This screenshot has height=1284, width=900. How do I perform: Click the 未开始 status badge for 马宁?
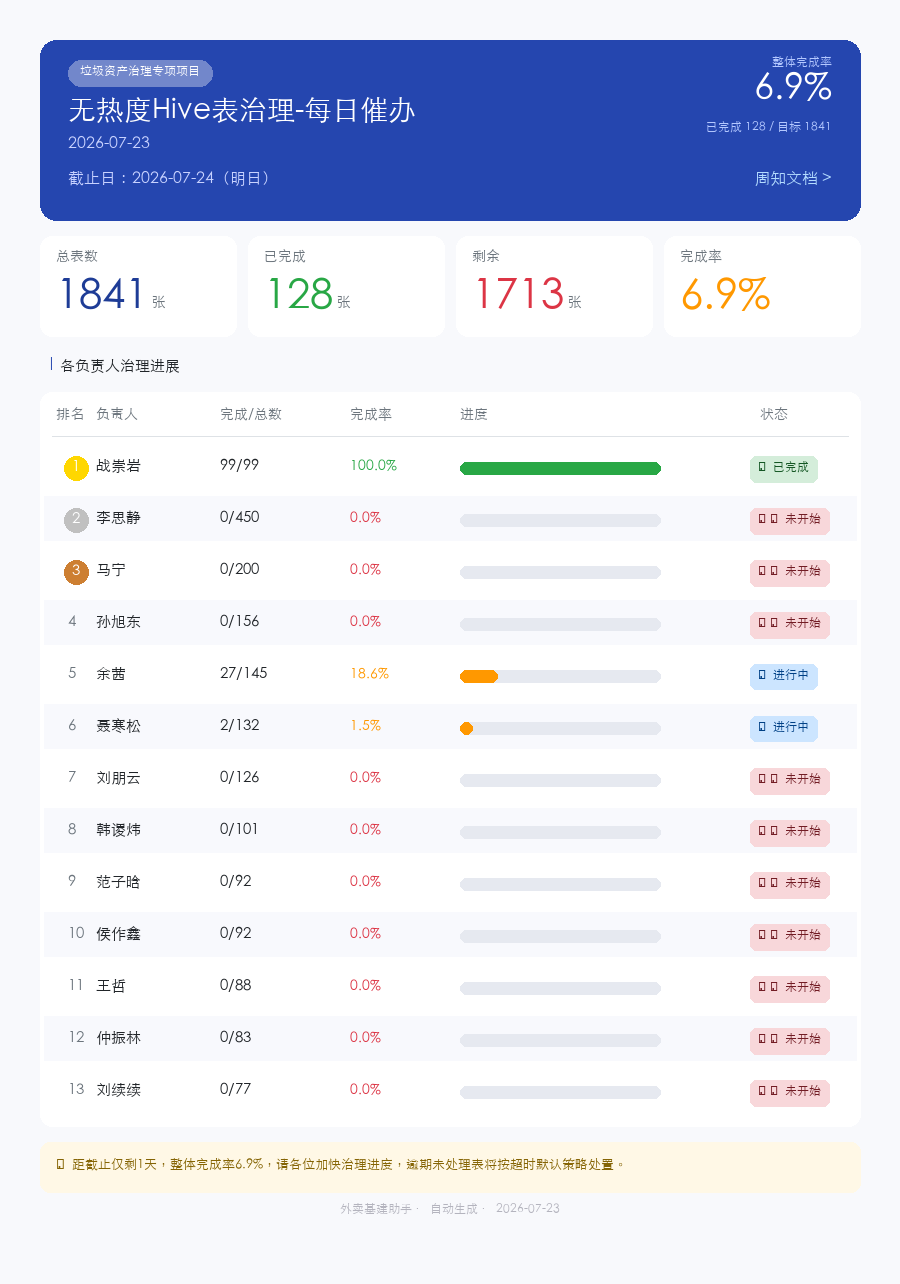click(x=790, y=573)
